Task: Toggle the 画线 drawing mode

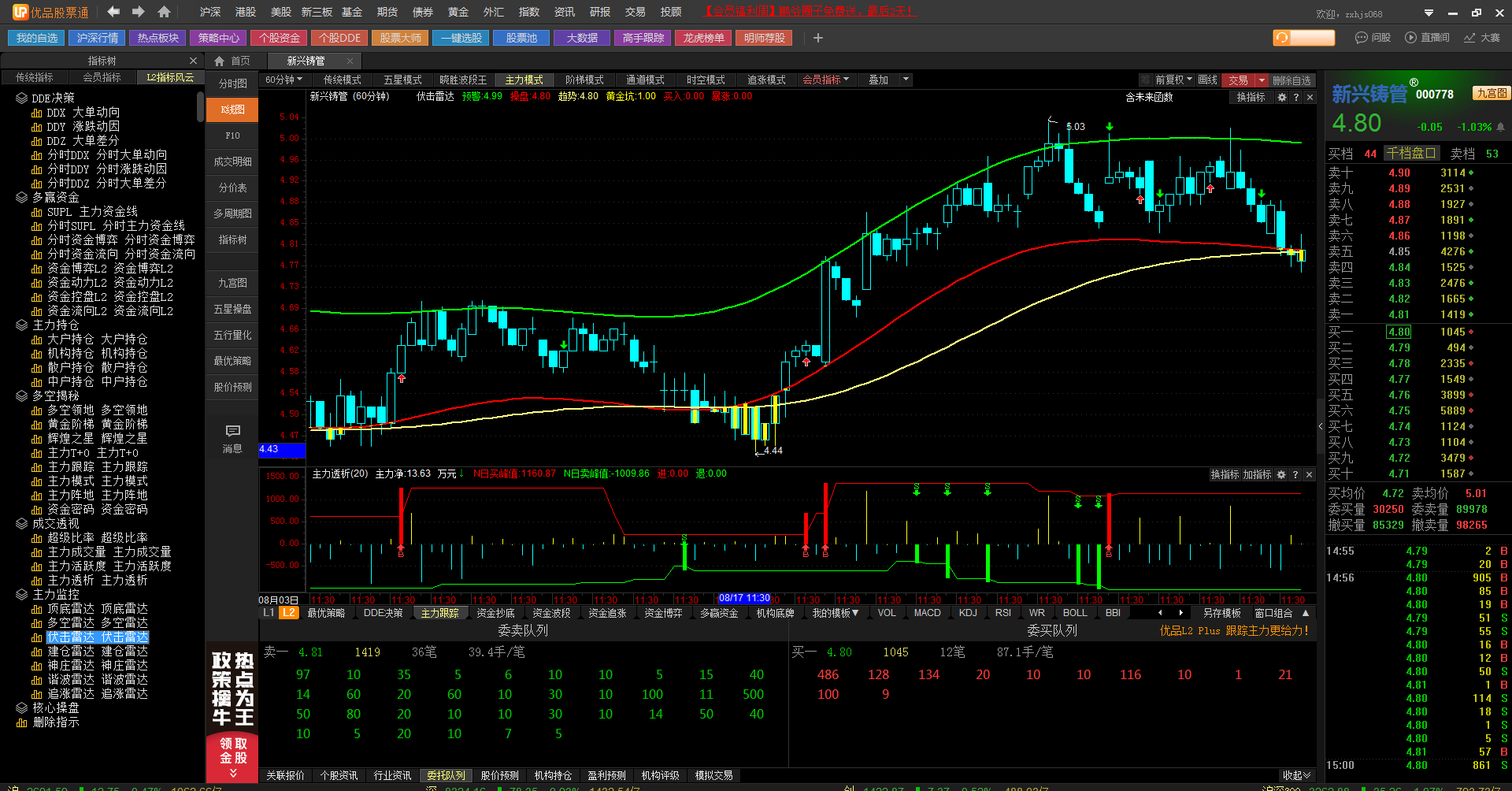Action: [1207, 80]
